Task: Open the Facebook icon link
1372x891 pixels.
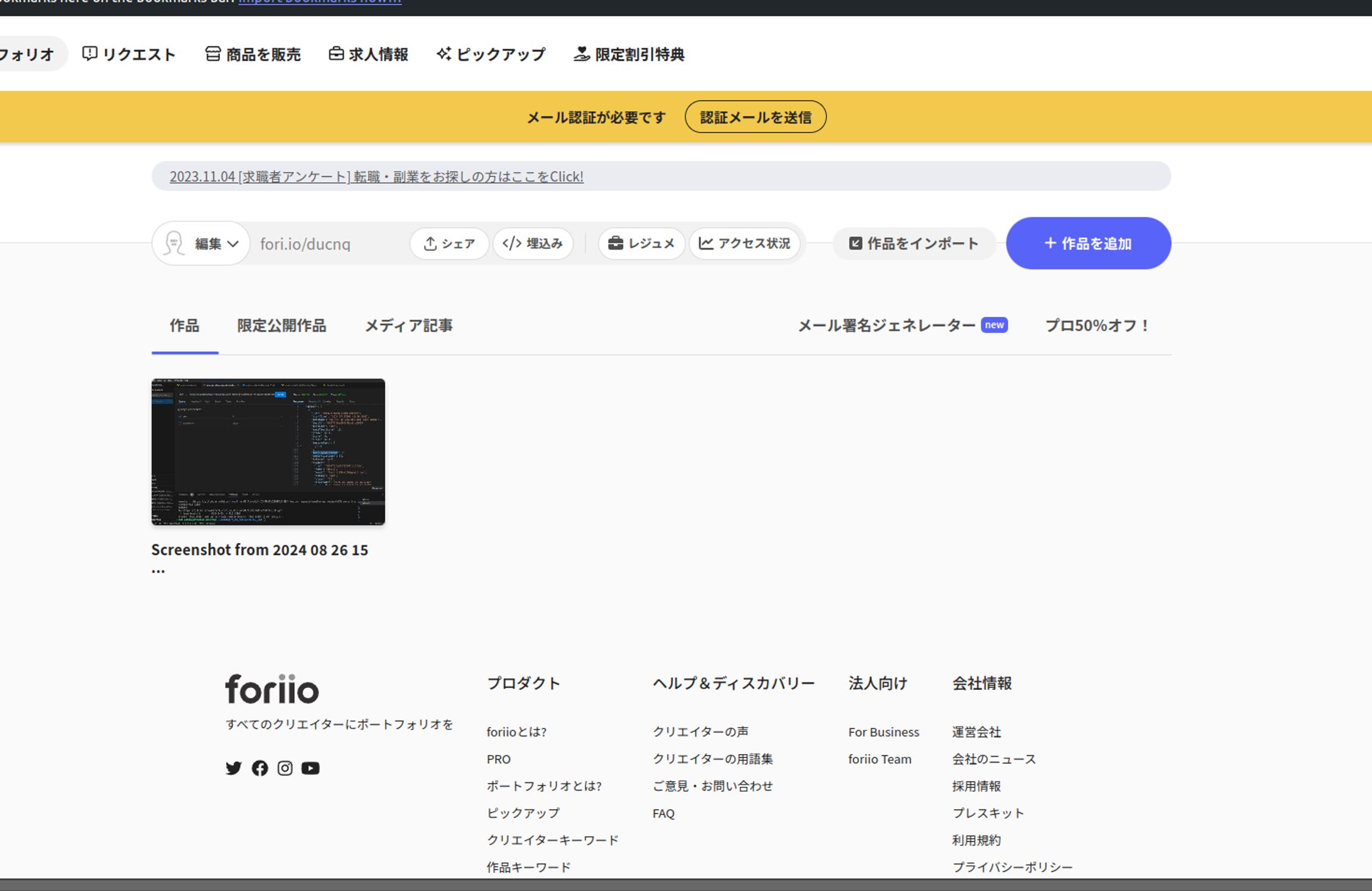Action: pyautogui.click(x=259, y=768)
